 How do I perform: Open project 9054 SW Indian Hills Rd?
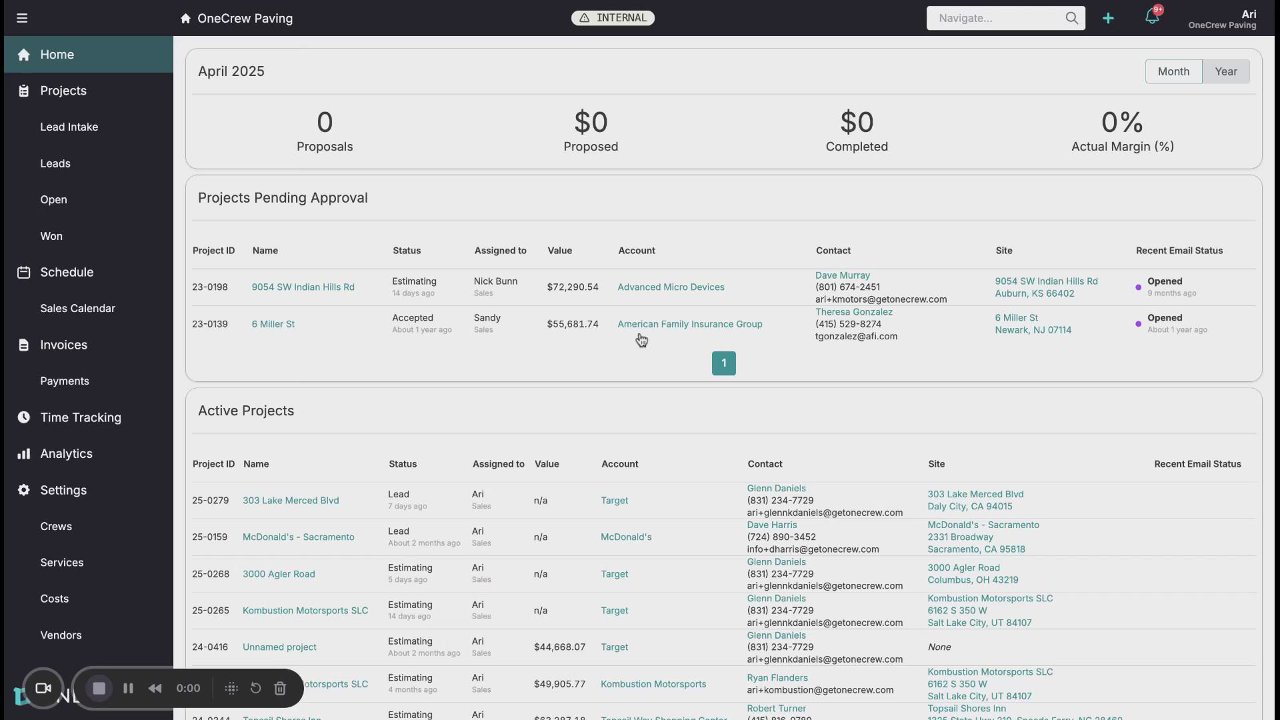(303, 287)
